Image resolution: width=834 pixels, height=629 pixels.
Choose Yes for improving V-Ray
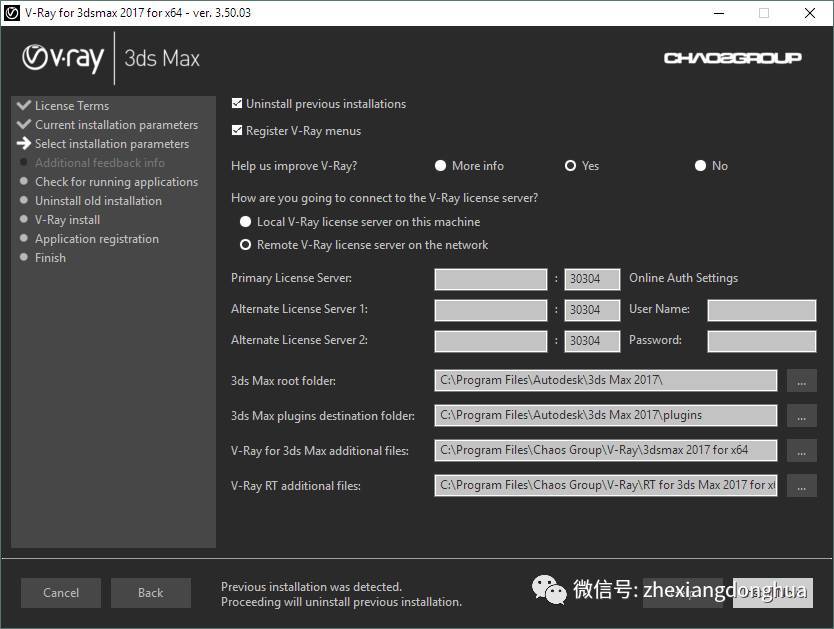click(x=570, y=165)
